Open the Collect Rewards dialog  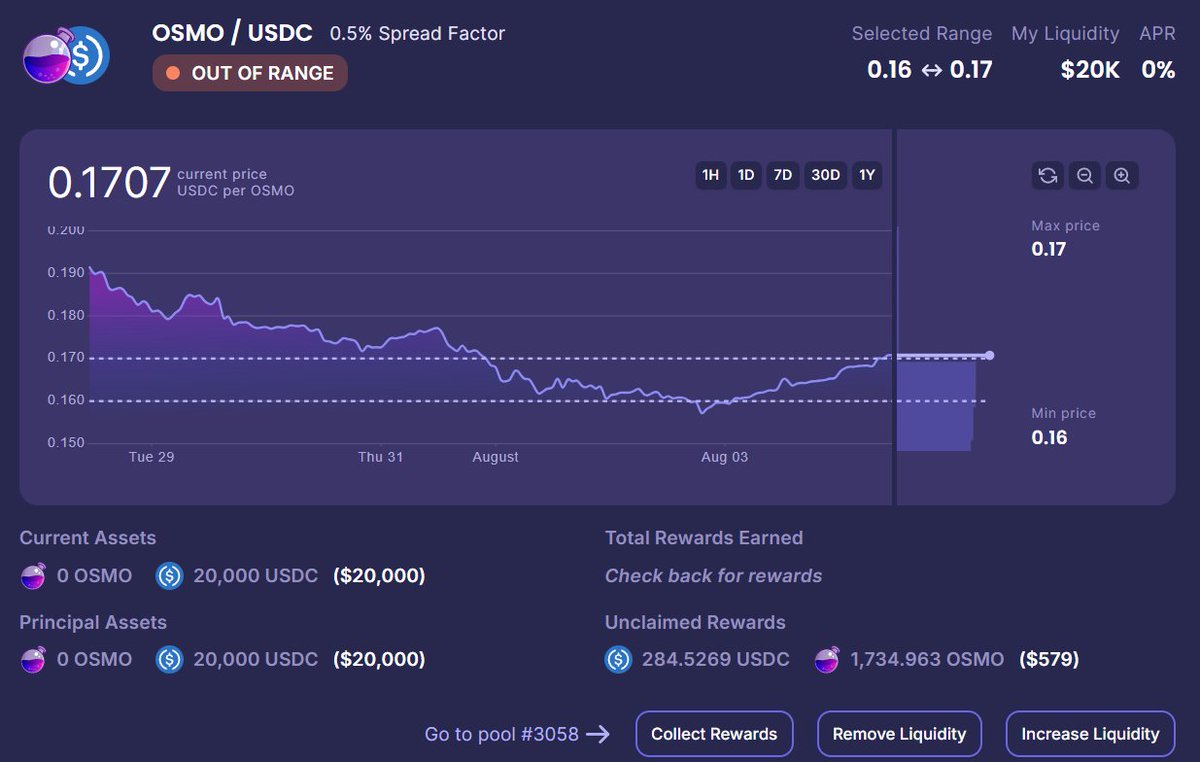[714, 733]
